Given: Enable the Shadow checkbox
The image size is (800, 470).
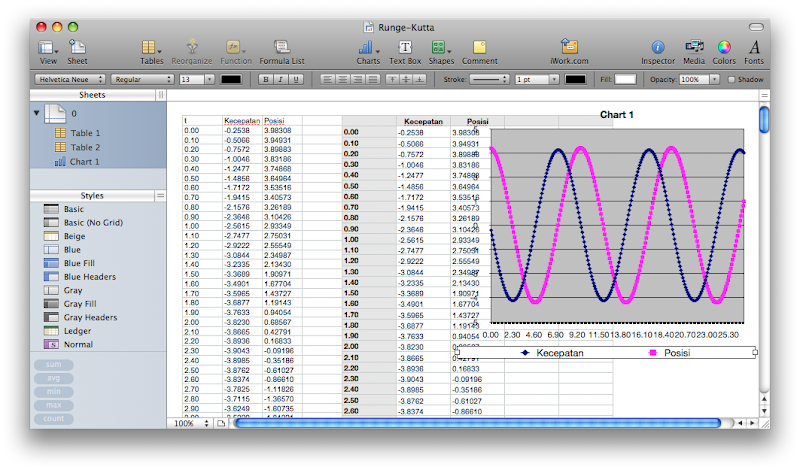Looking at the screenshot, I should pyautogui.click(x=731, y=79).
